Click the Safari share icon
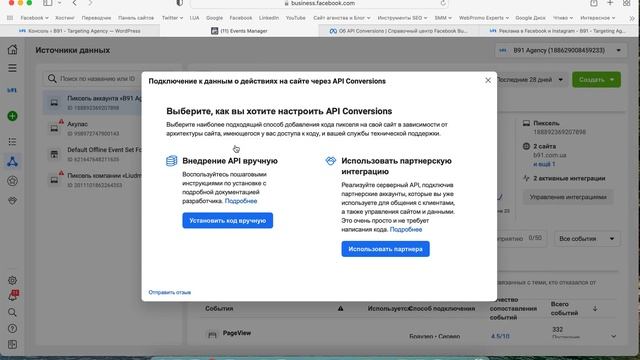Viewport: 640px width, 360px height. (x=593, y=3)
